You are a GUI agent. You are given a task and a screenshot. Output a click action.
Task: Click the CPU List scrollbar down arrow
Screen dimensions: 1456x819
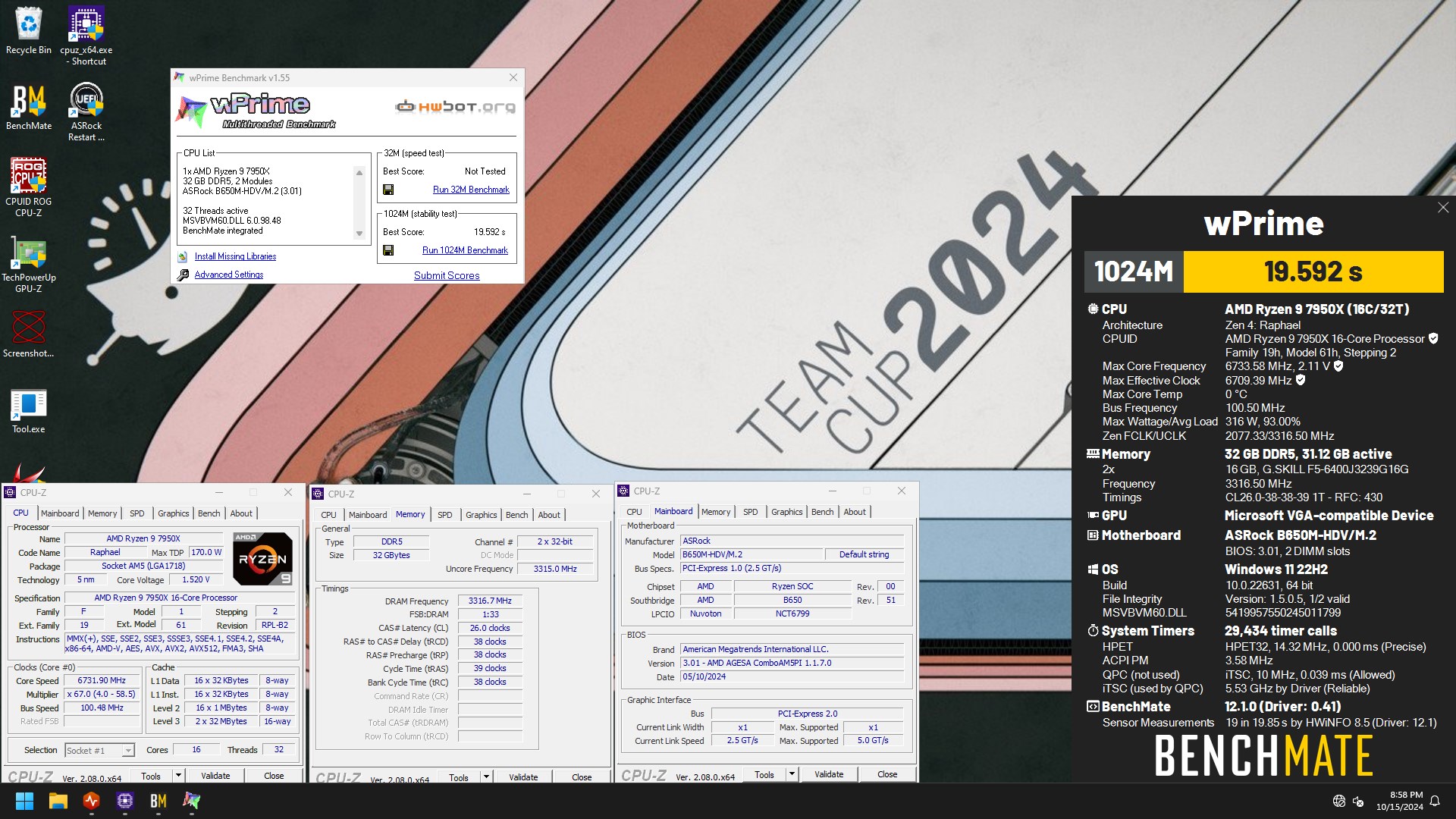tap(359, 234)
